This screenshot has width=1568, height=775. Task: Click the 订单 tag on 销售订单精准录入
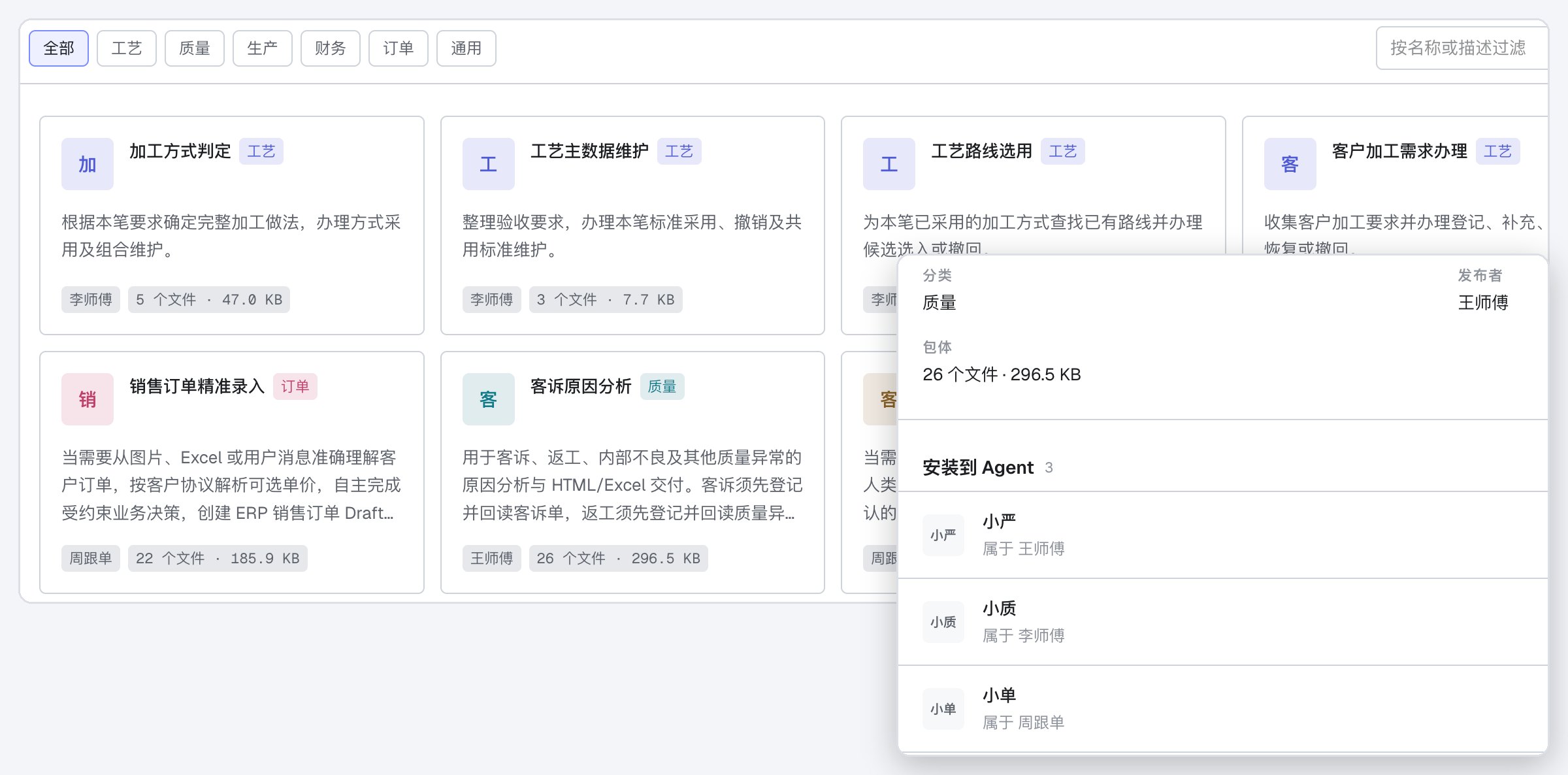pyautogui.click(x=295, y=387)
